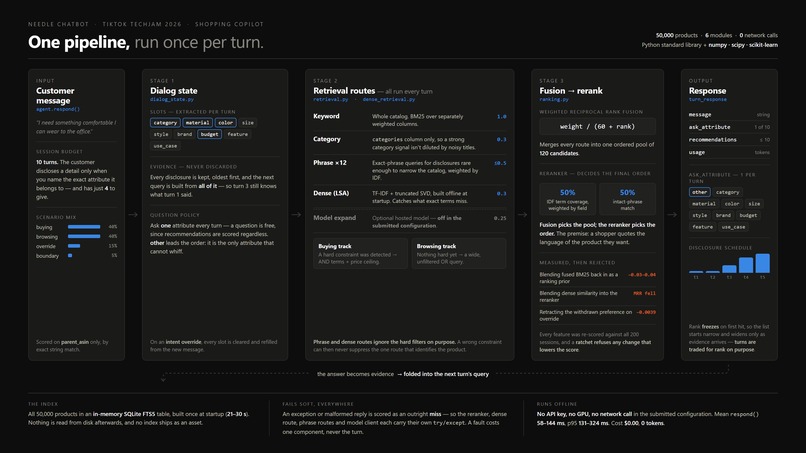Click the weight / (60 + rank) formula box
The image size is (806, 453).
point(597,126)
